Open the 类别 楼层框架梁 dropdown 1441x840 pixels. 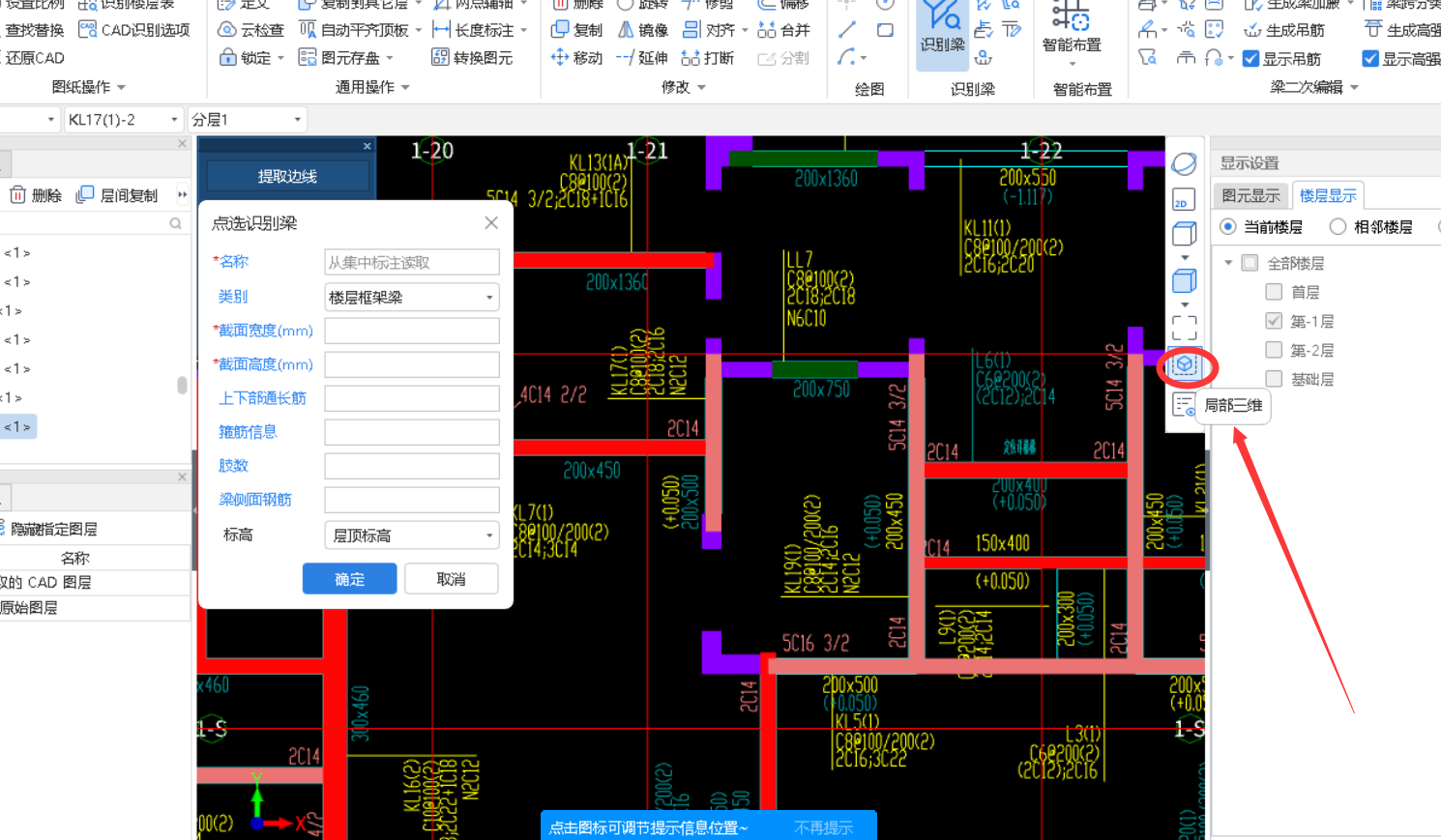click(411, 297)
